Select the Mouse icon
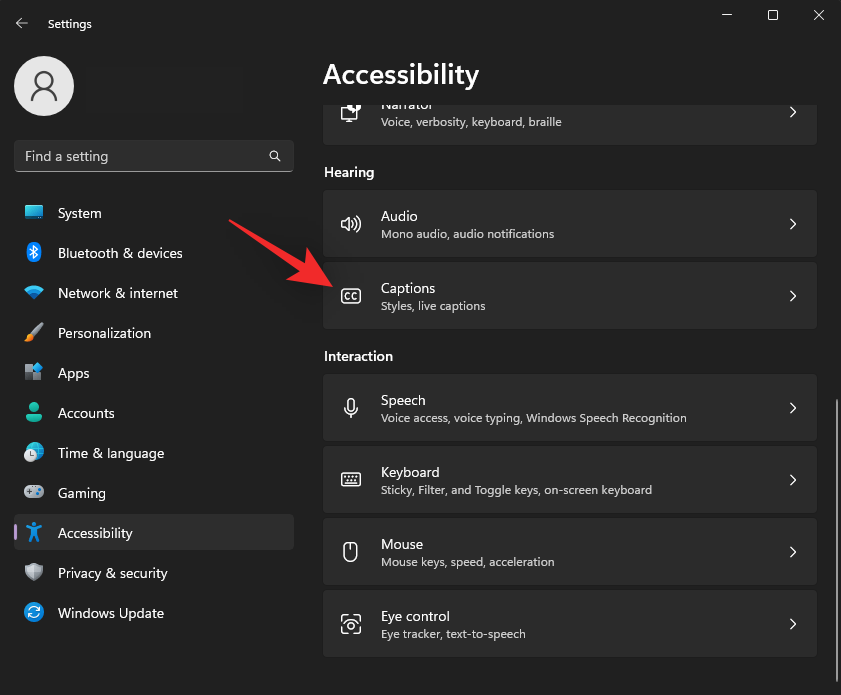Viewport: 841px width, 695px height. point(350,551)
